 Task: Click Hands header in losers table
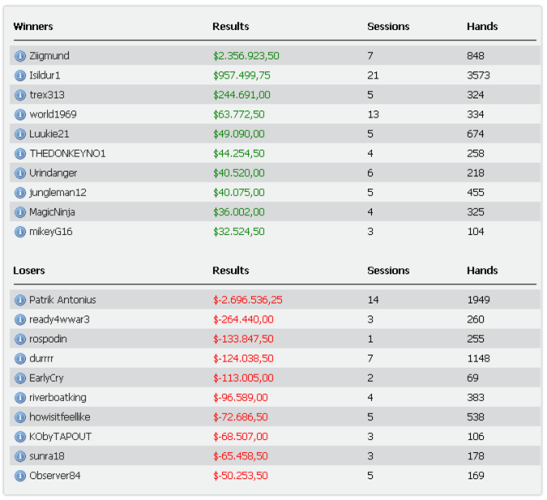pyautogui.click(x=482, y=270)
